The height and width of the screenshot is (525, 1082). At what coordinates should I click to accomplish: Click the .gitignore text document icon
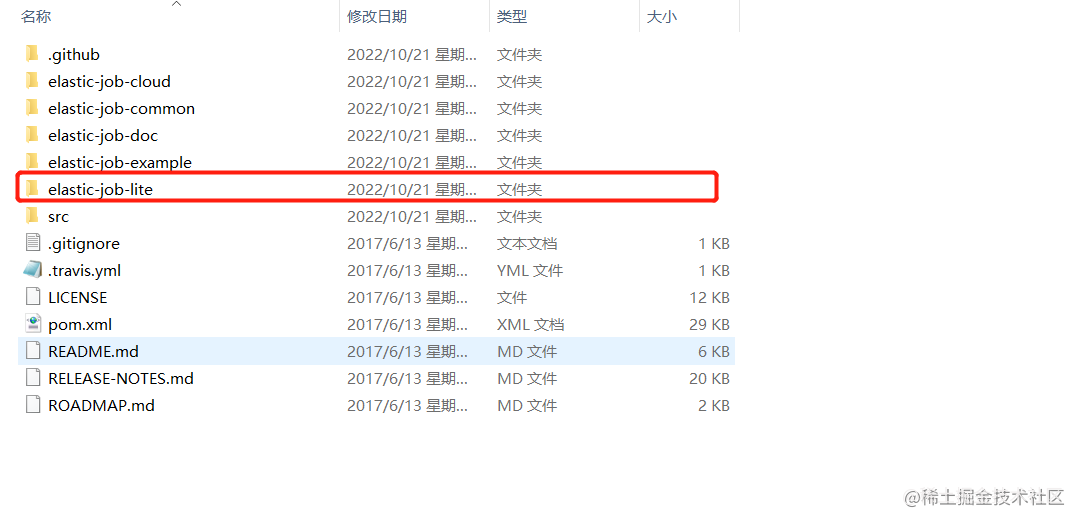click(32, 243)
